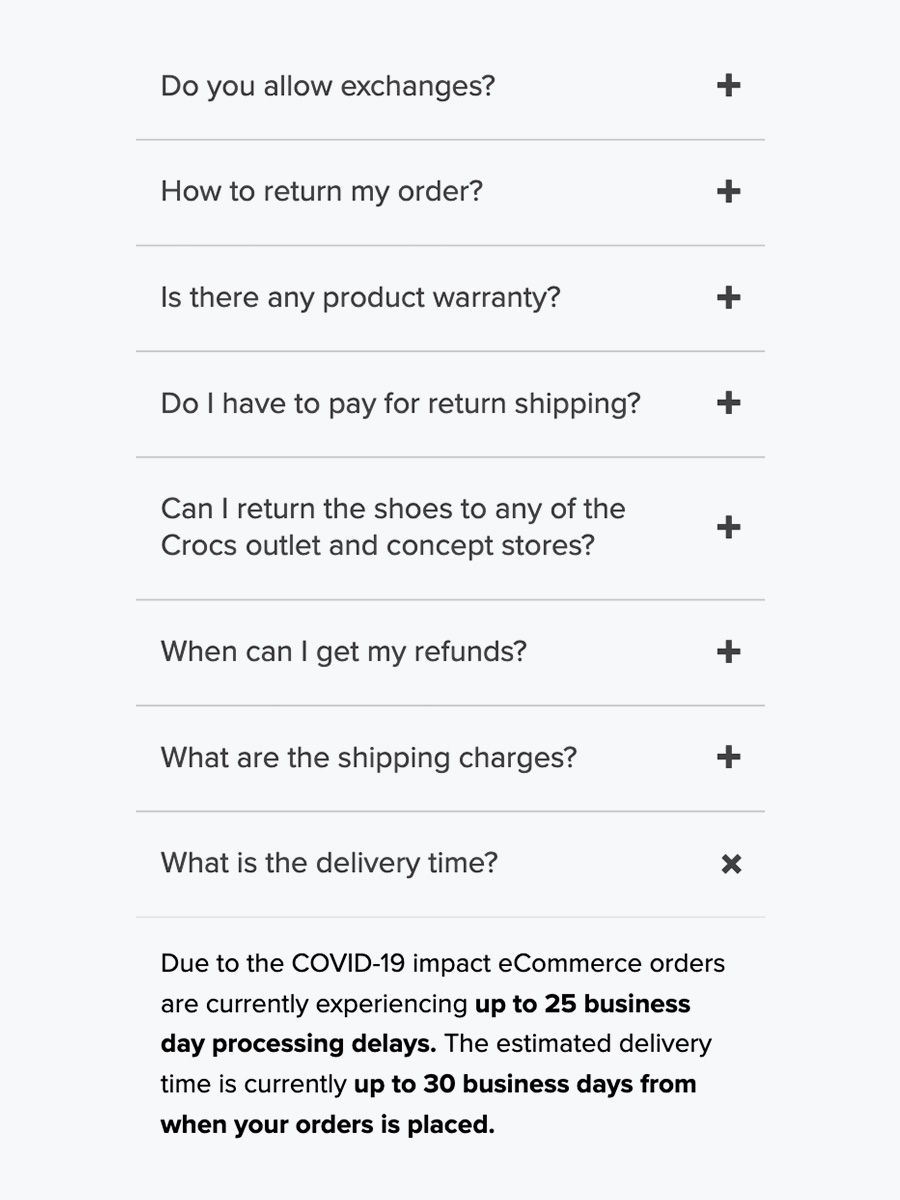The width and height of the screenshot is (900, 1200).
Task: Click 'When can I get my refunds?' question text
Action: pos(343,652)
